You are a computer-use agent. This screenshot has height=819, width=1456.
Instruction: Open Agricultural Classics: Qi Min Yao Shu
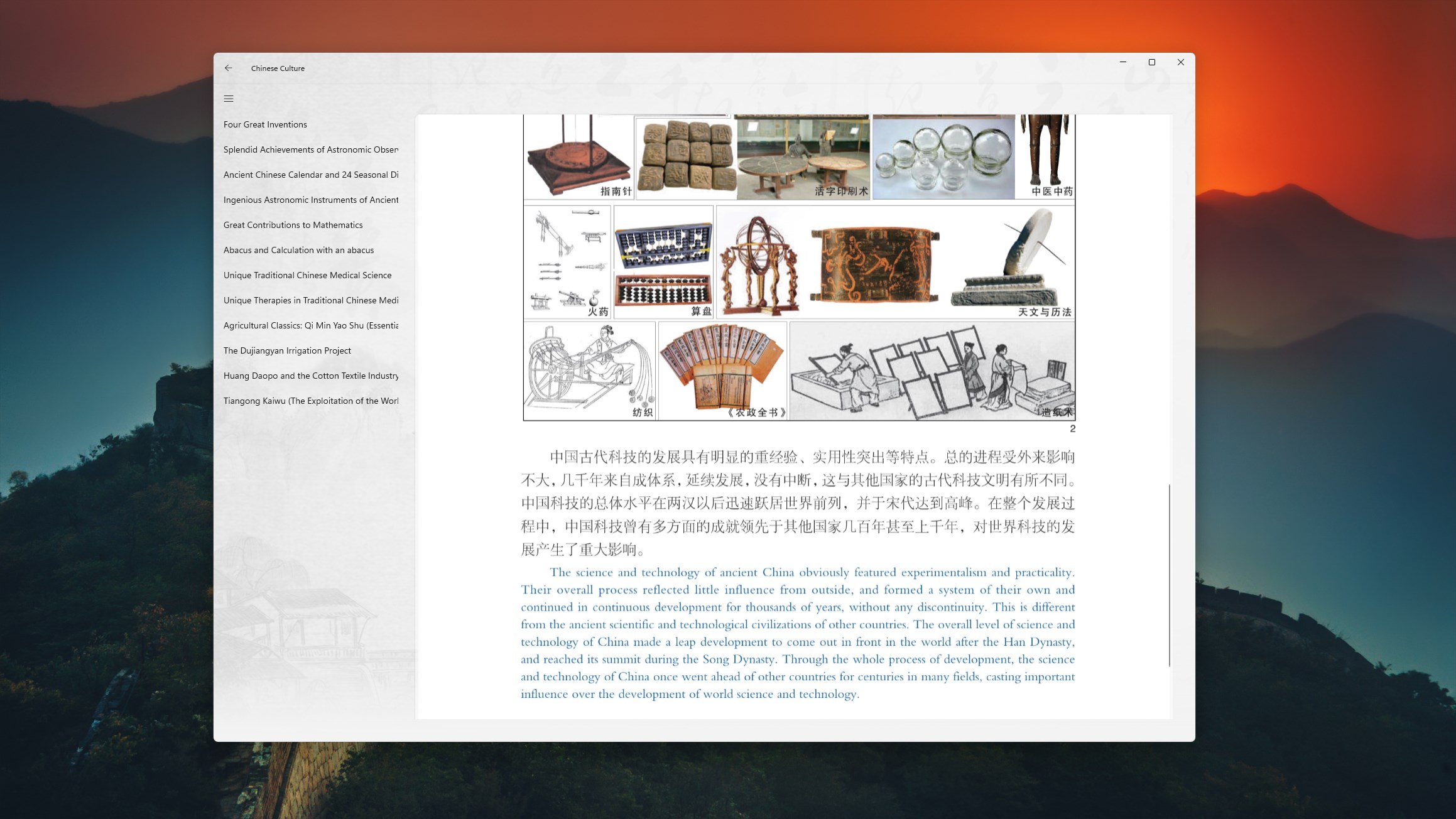pyautogui.click(x=311, y=325)
